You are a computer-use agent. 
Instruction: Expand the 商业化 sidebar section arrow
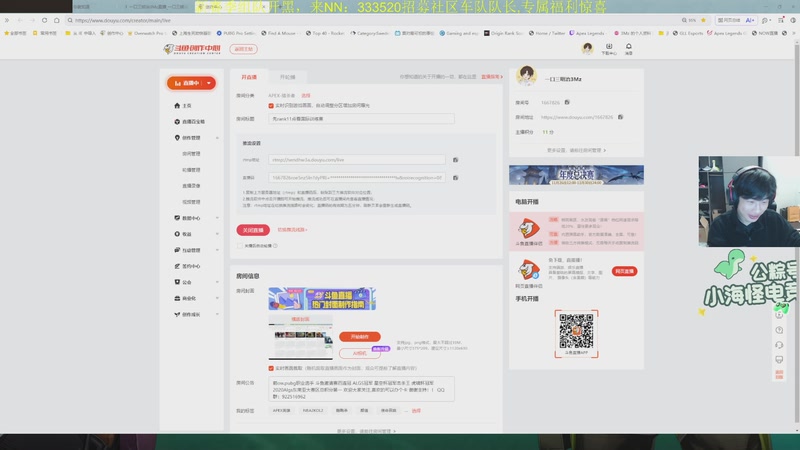point(217,298)
